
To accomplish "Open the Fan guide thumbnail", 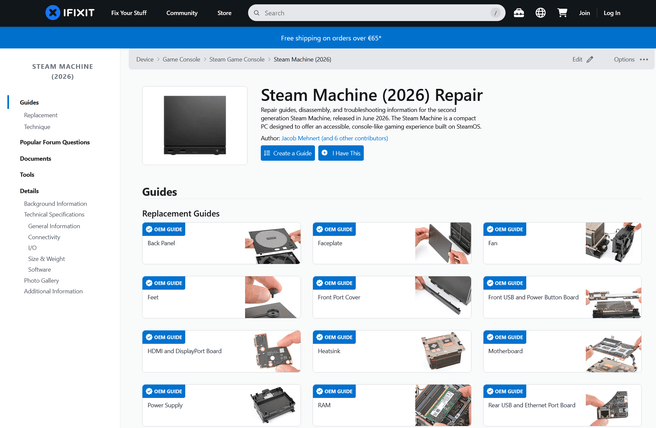I will (x=613, y=243).
